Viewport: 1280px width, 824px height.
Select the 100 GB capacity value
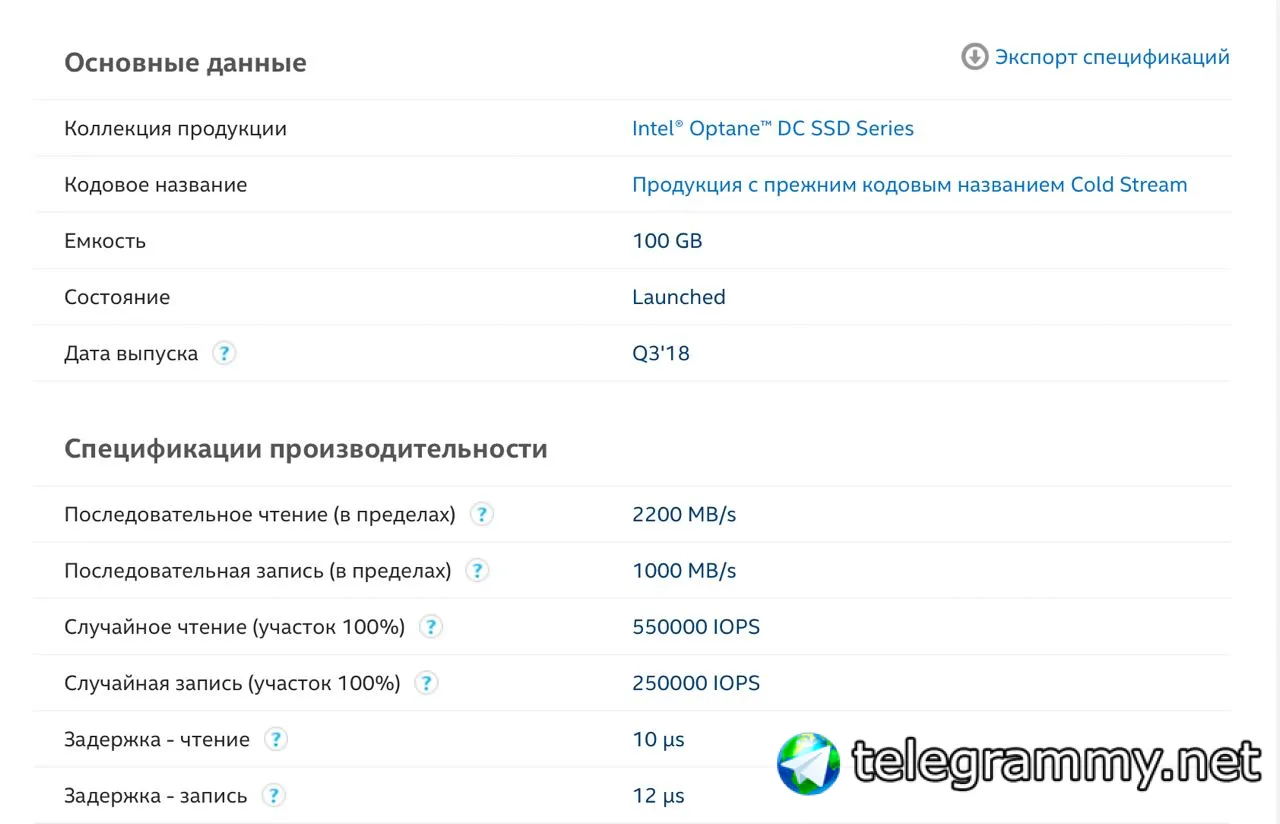(667, 241)
